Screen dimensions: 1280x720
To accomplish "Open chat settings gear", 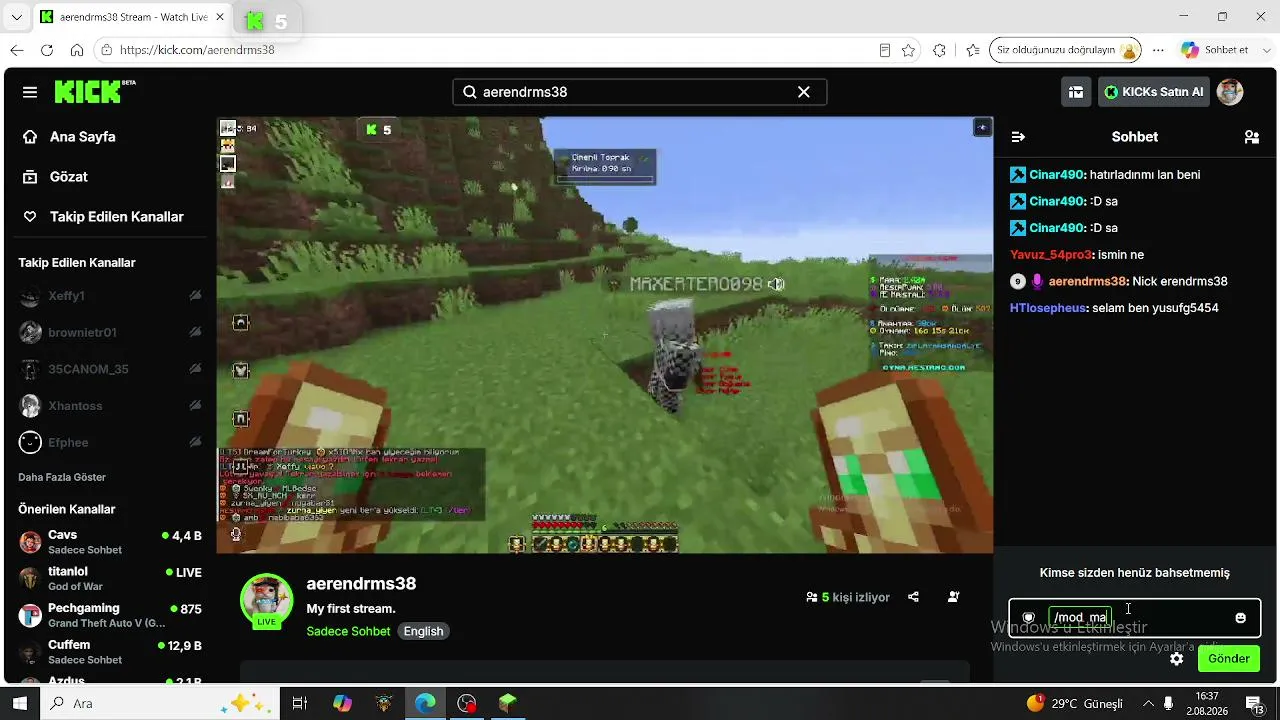I will (x=1177, y=659).
